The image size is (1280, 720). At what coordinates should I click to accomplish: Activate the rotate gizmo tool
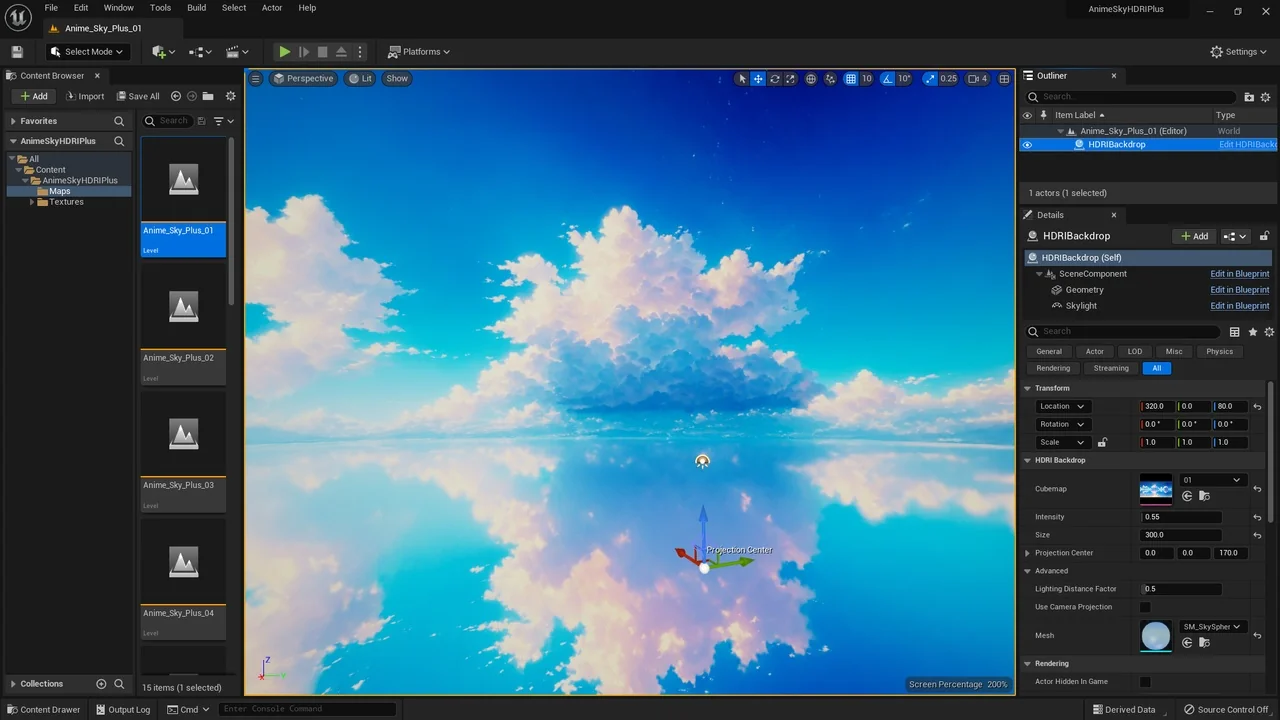[774, 79]
